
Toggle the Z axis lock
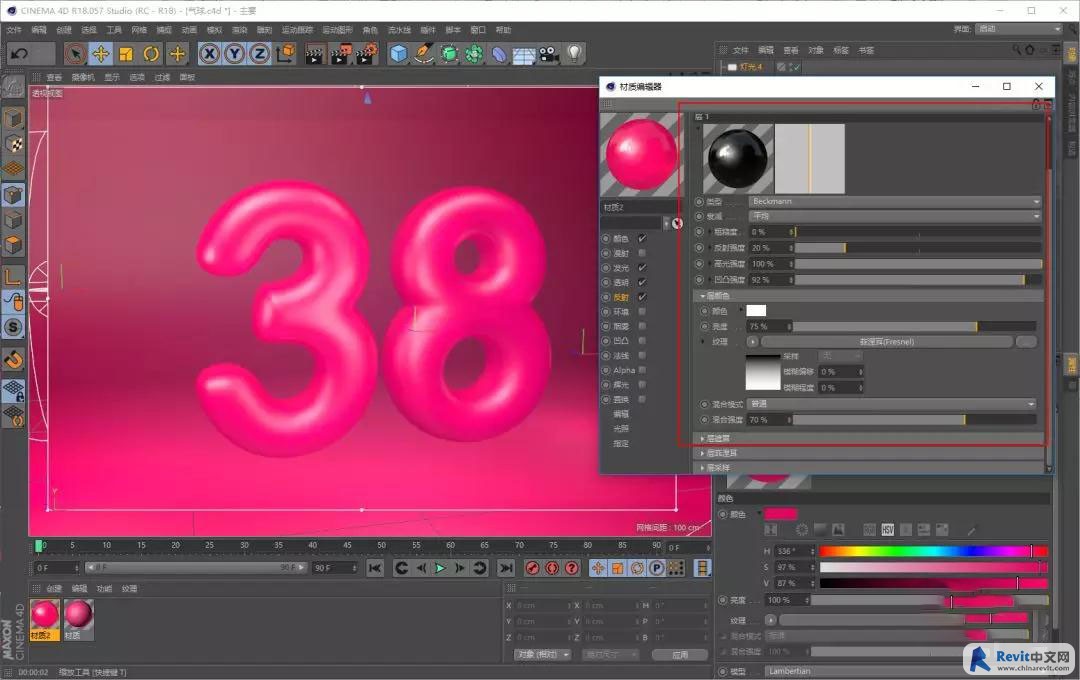(260, 53)
